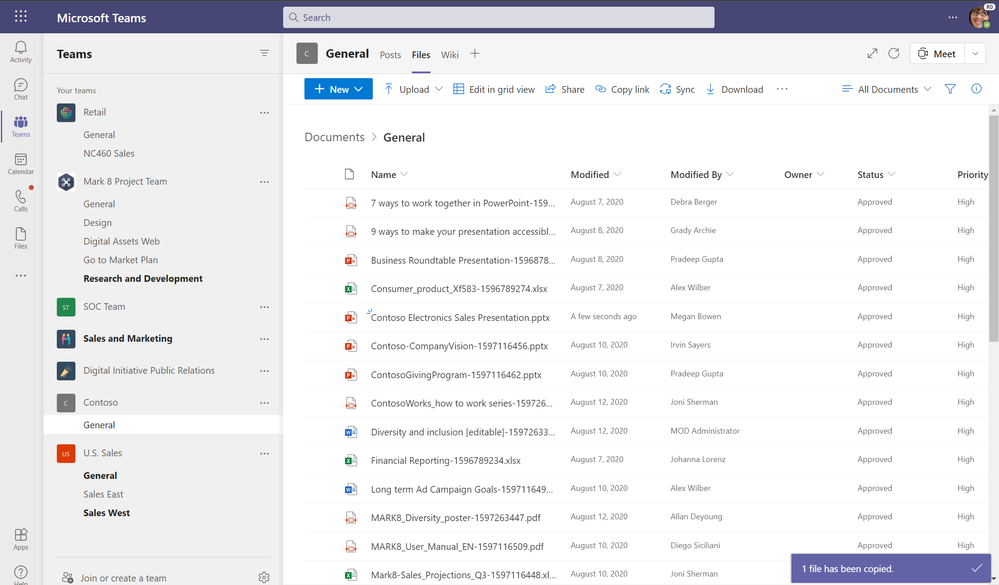Filter the teams list
The height and width of the screenshot is (585, 999).
click(x=264, y=54)
